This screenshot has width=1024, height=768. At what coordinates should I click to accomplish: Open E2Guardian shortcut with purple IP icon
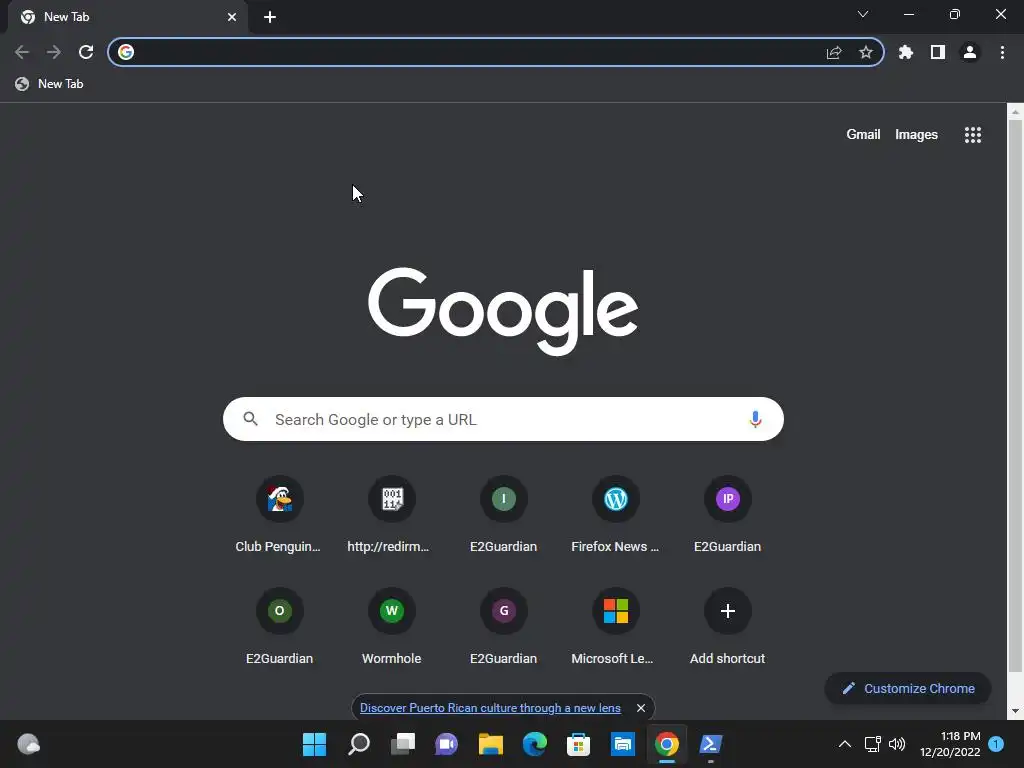[x=728, y=515]
